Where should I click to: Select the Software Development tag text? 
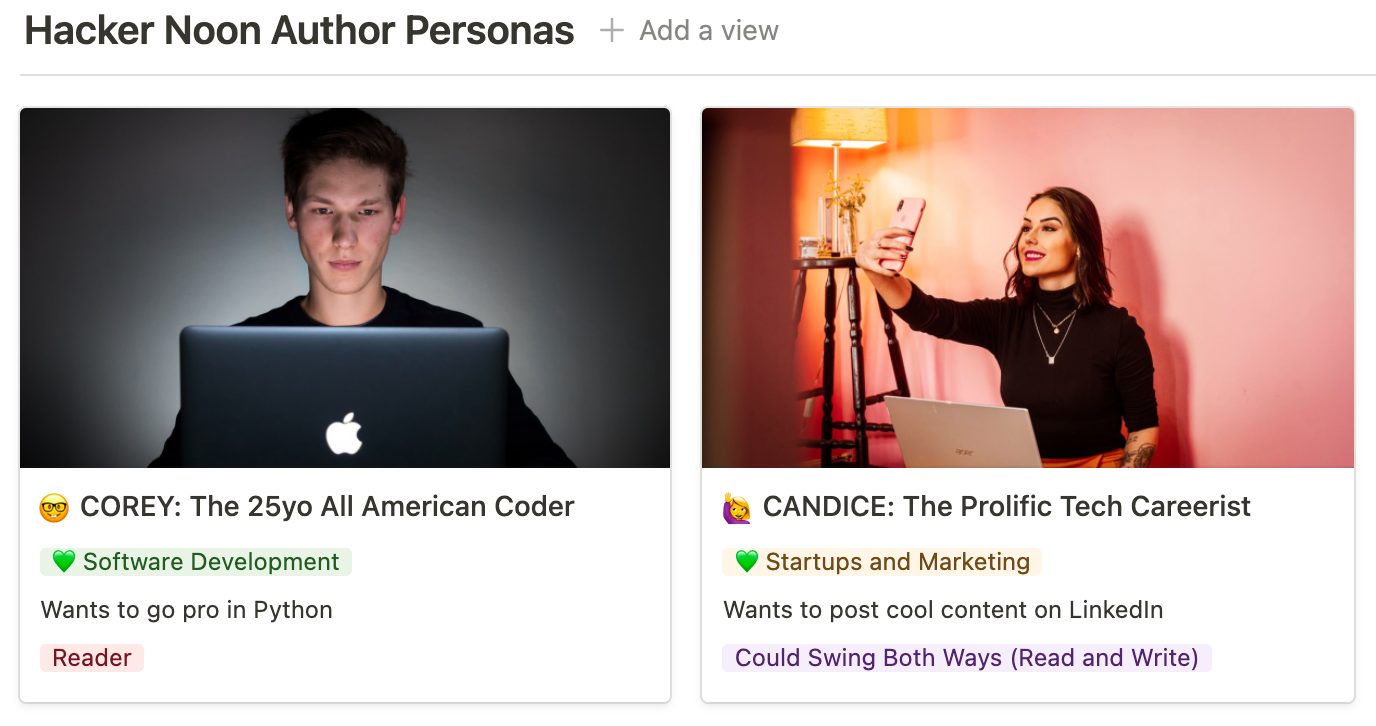[x=211, y=562]
